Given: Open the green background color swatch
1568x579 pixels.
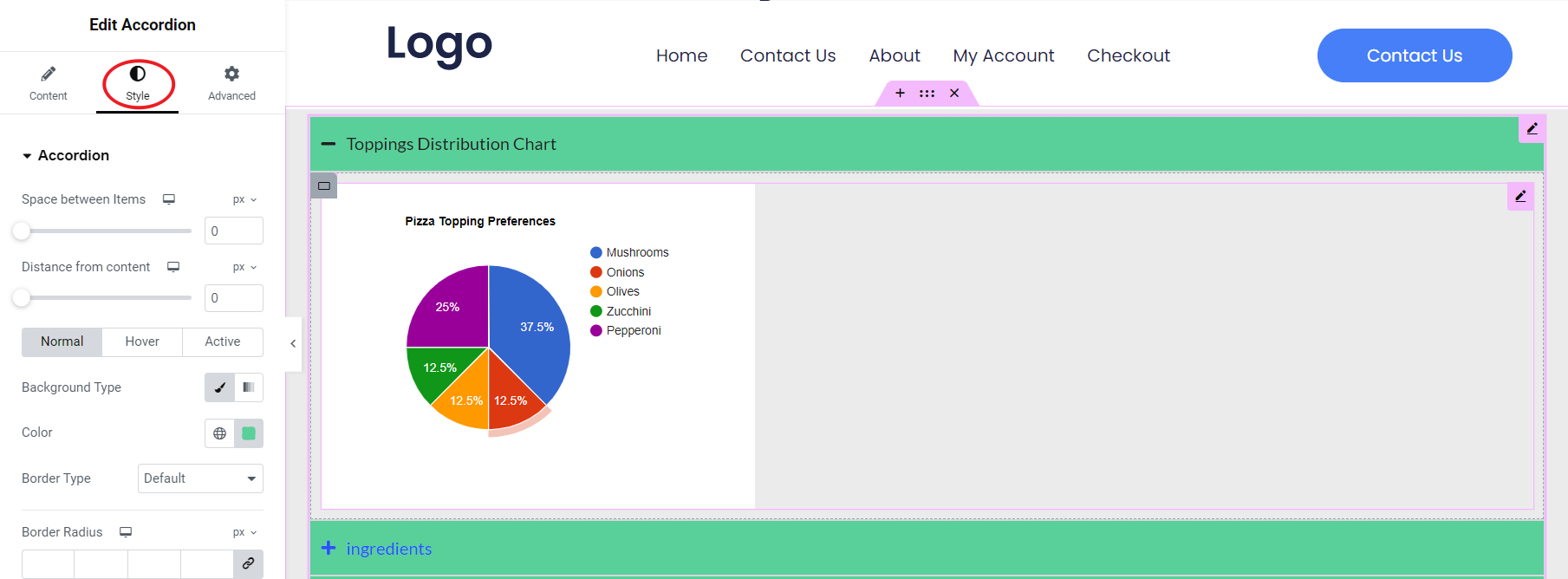Looking at the screenshot, I should (249, 433).
